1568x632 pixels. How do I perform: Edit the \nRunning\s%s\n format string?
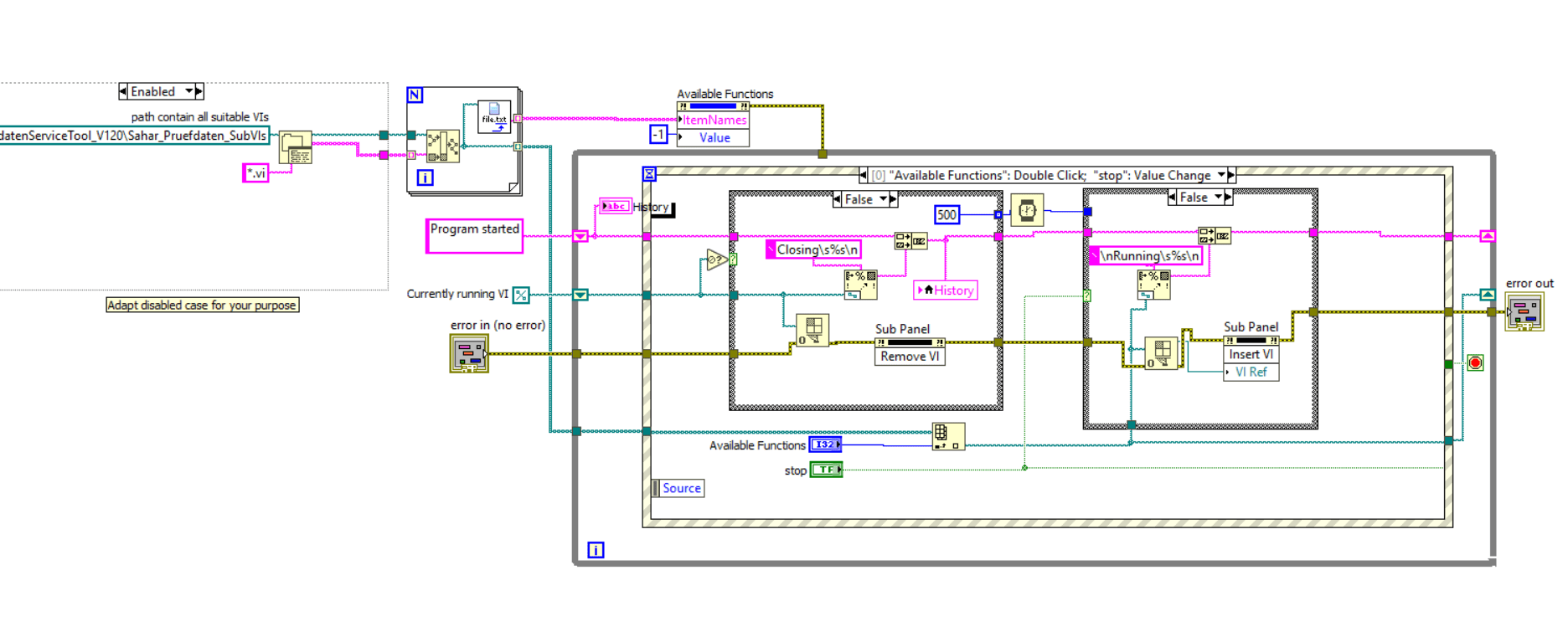click(x=1146, y=256)
